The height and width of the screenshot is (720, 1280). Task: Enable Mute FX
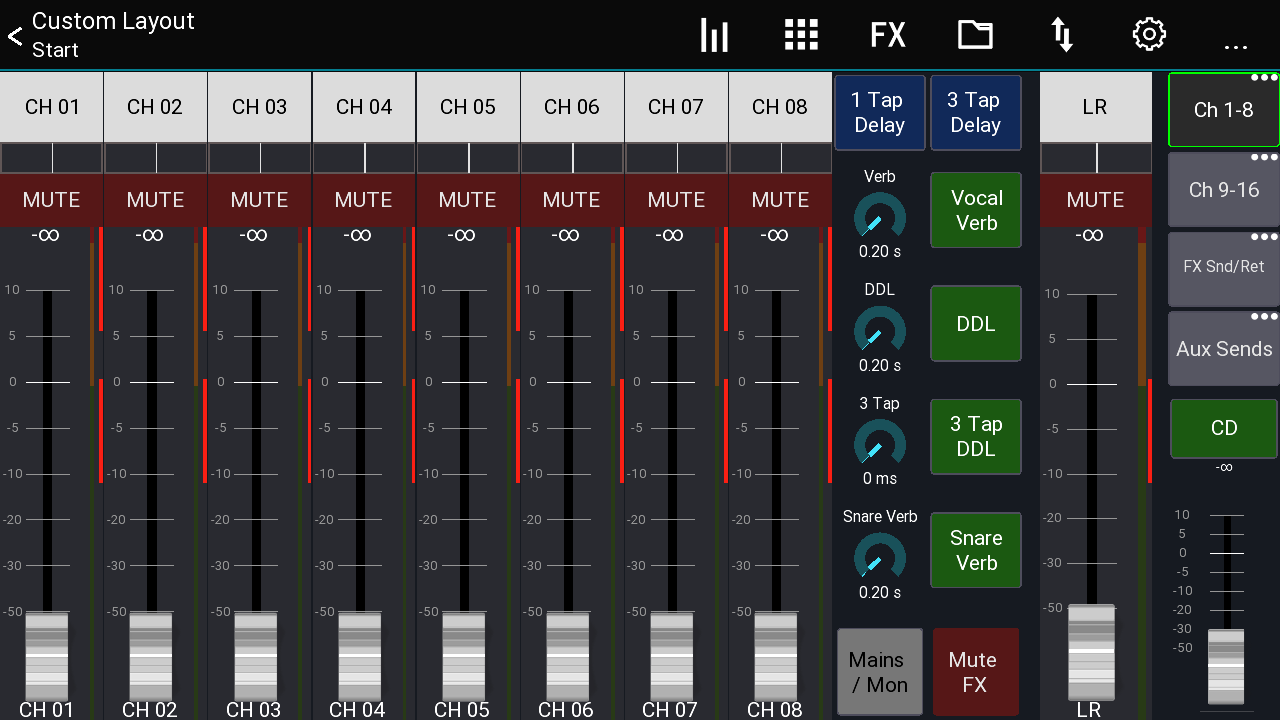coord(975,671)
